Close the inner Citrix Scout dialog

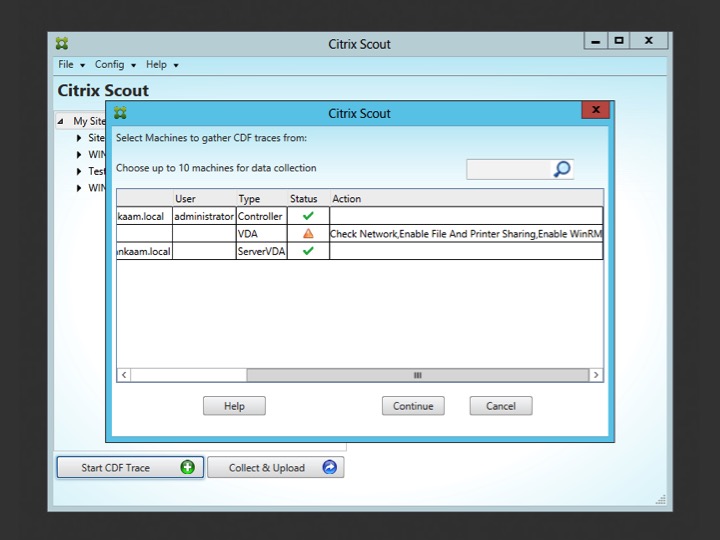click(596, 110)
